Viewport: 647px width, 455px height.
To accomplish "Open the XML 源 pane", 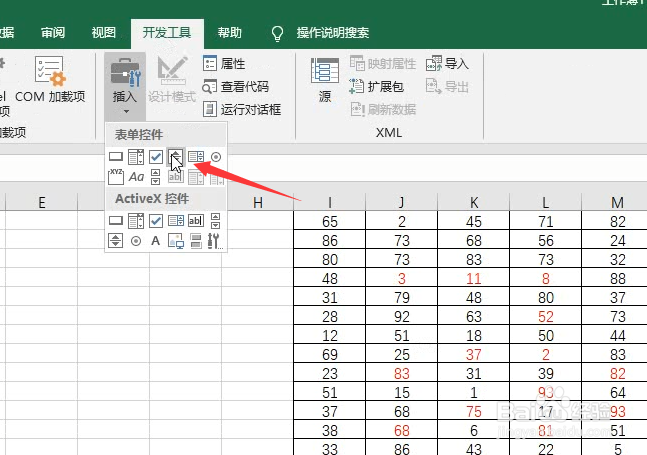I will pyautogui.click(x=325, y=80).
